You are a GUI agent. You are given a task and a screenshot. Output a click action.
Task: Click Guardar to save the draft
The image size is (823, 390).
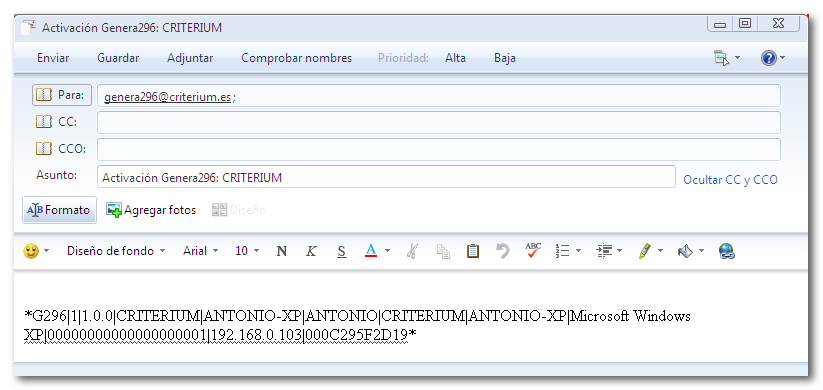[x=118, y=58]
